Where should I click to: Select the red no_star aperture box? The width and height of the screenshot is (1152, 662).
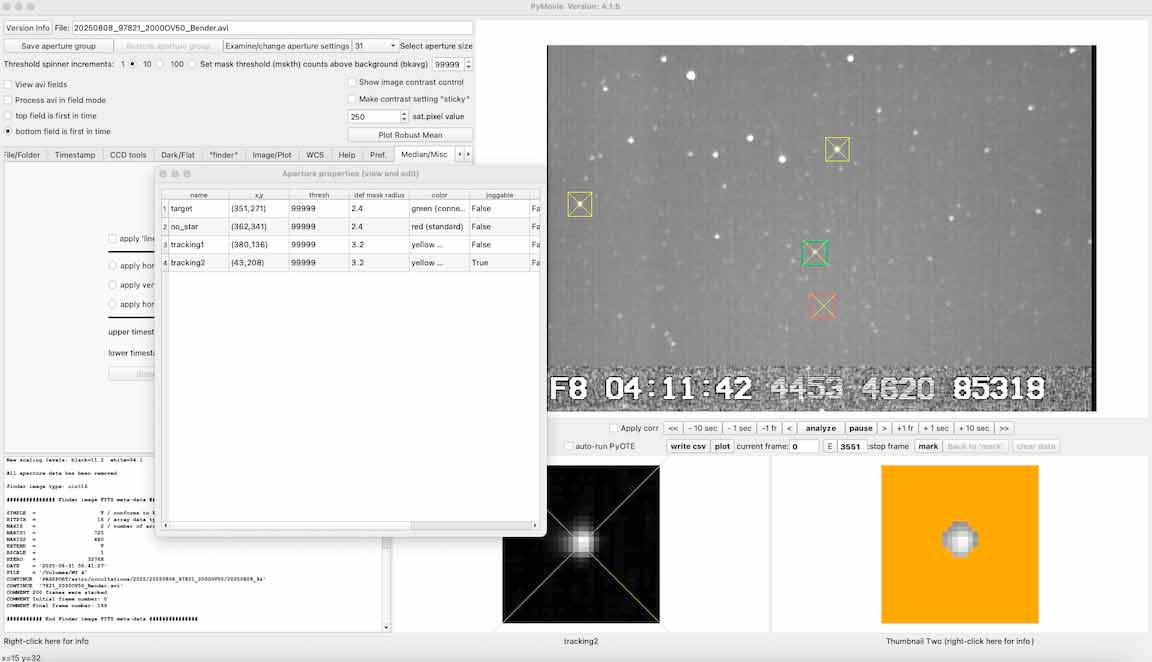pos(822,305)
